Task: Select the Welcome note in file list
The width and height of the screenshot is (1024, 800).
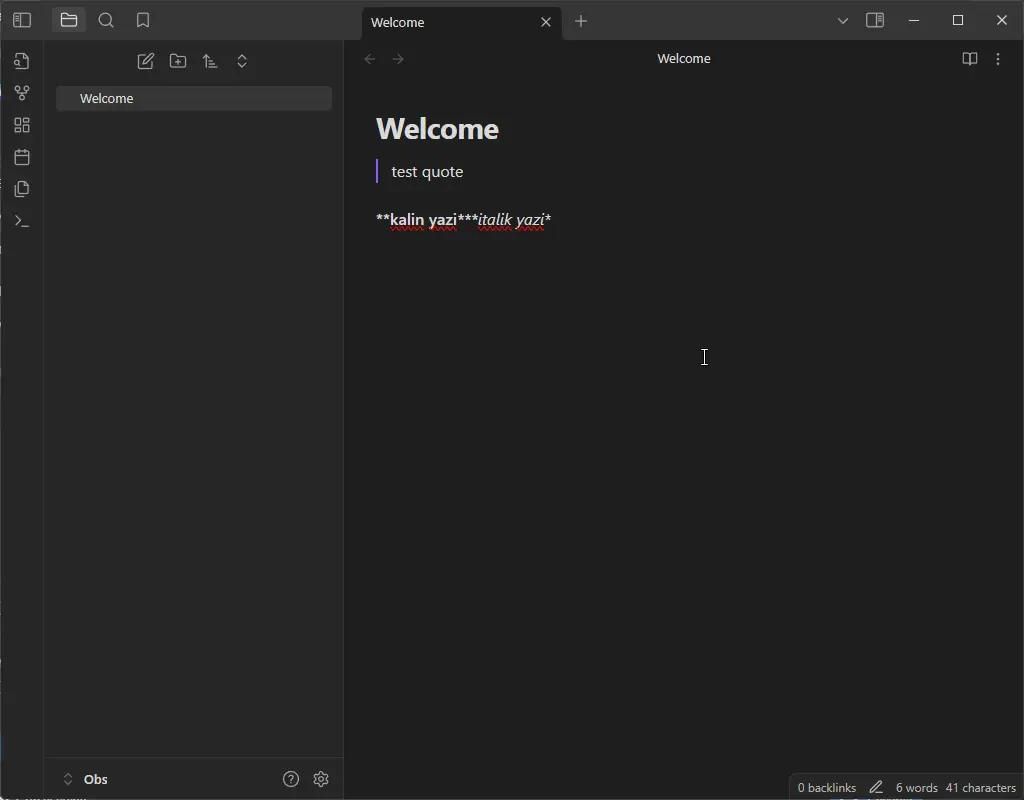Action: click(194, 99)
